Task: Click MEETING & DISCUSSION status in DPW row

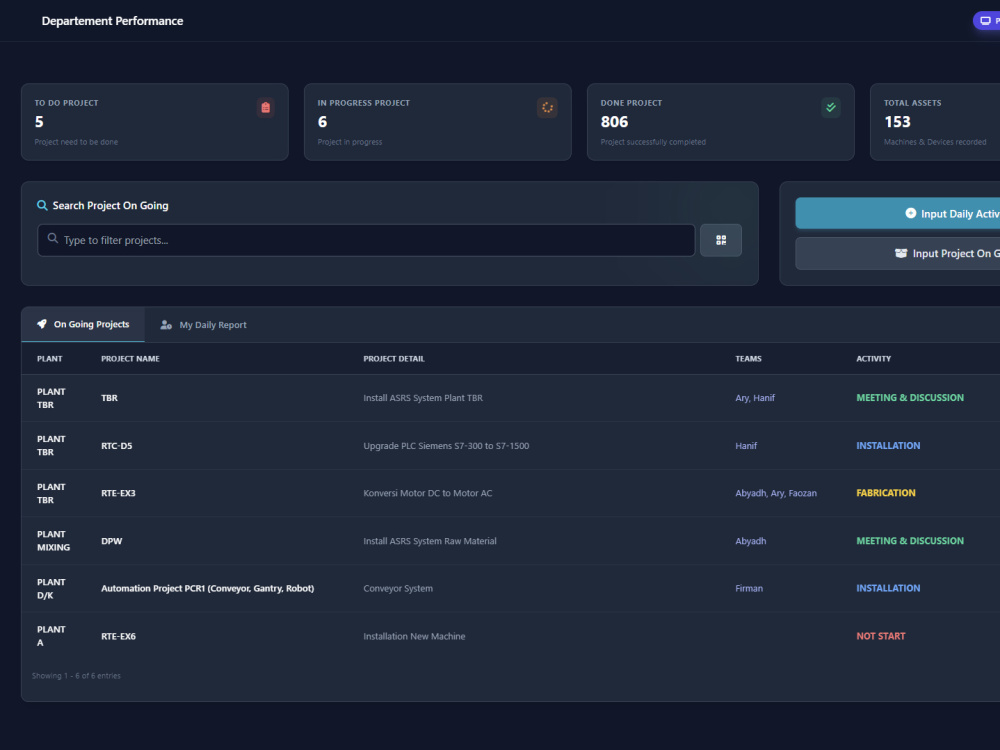Action: 909,541
